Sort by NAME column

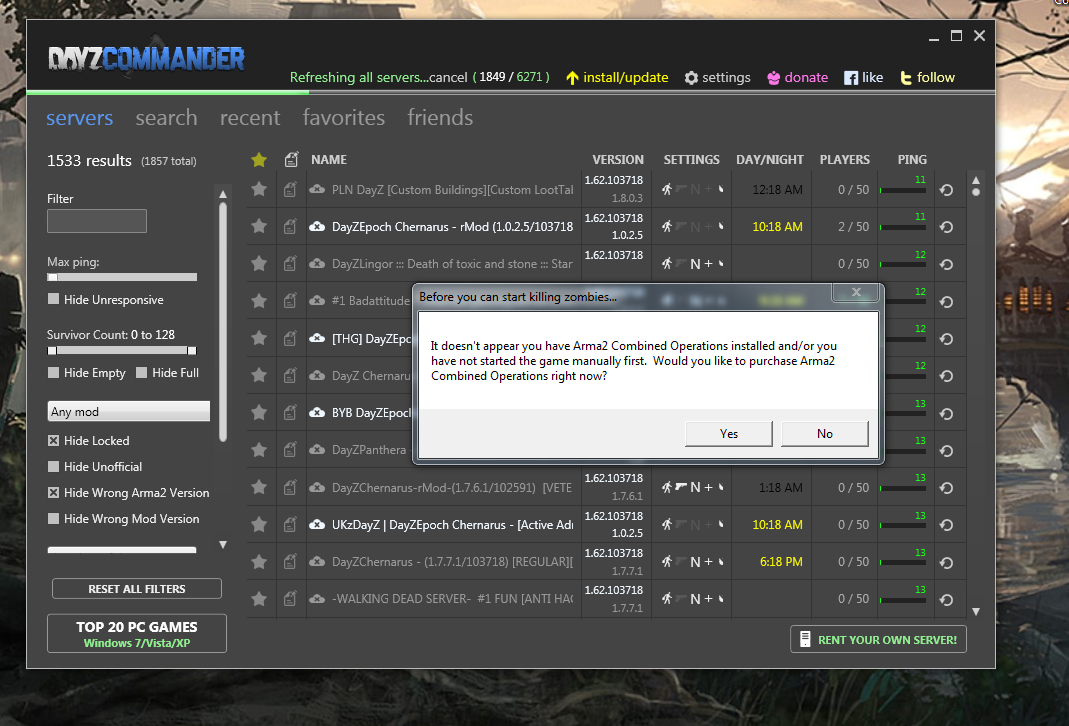(329, 160)
